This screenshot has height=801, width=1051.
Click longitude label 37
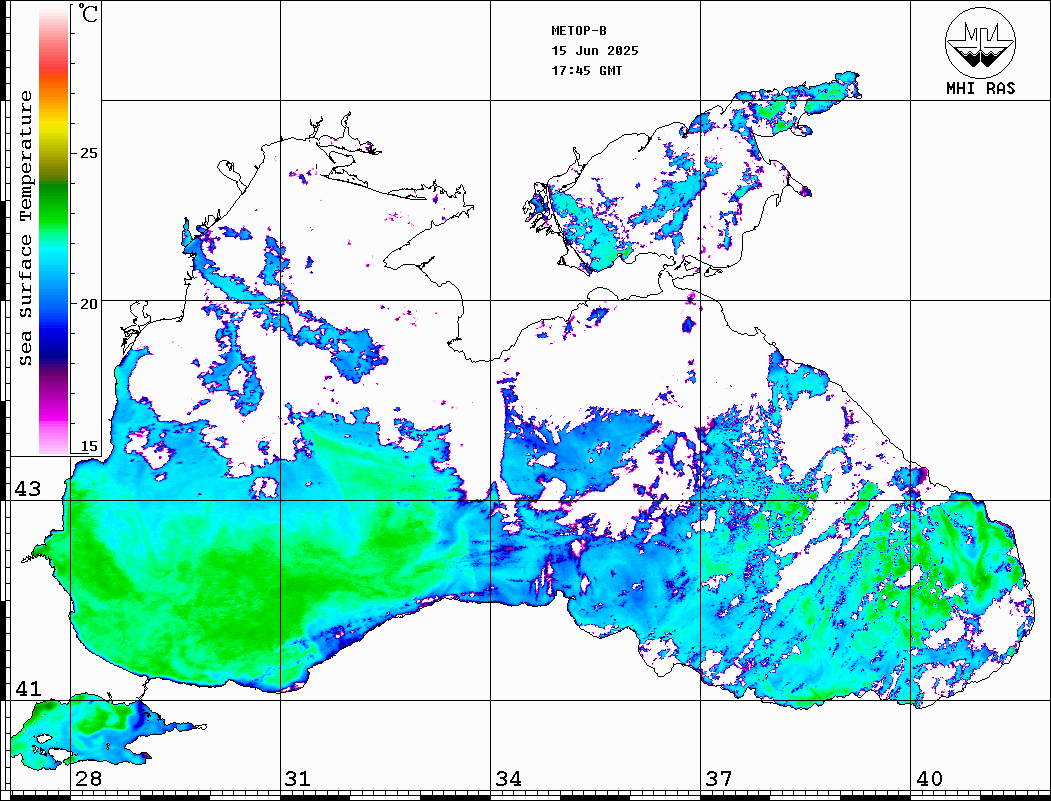click(x=719, y=779)
